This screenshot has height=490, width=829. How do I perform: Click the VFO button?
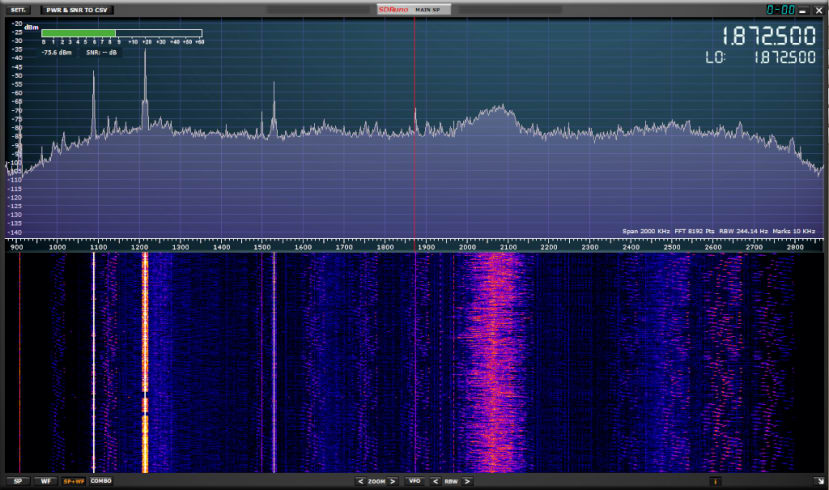(x=415, y=481)
